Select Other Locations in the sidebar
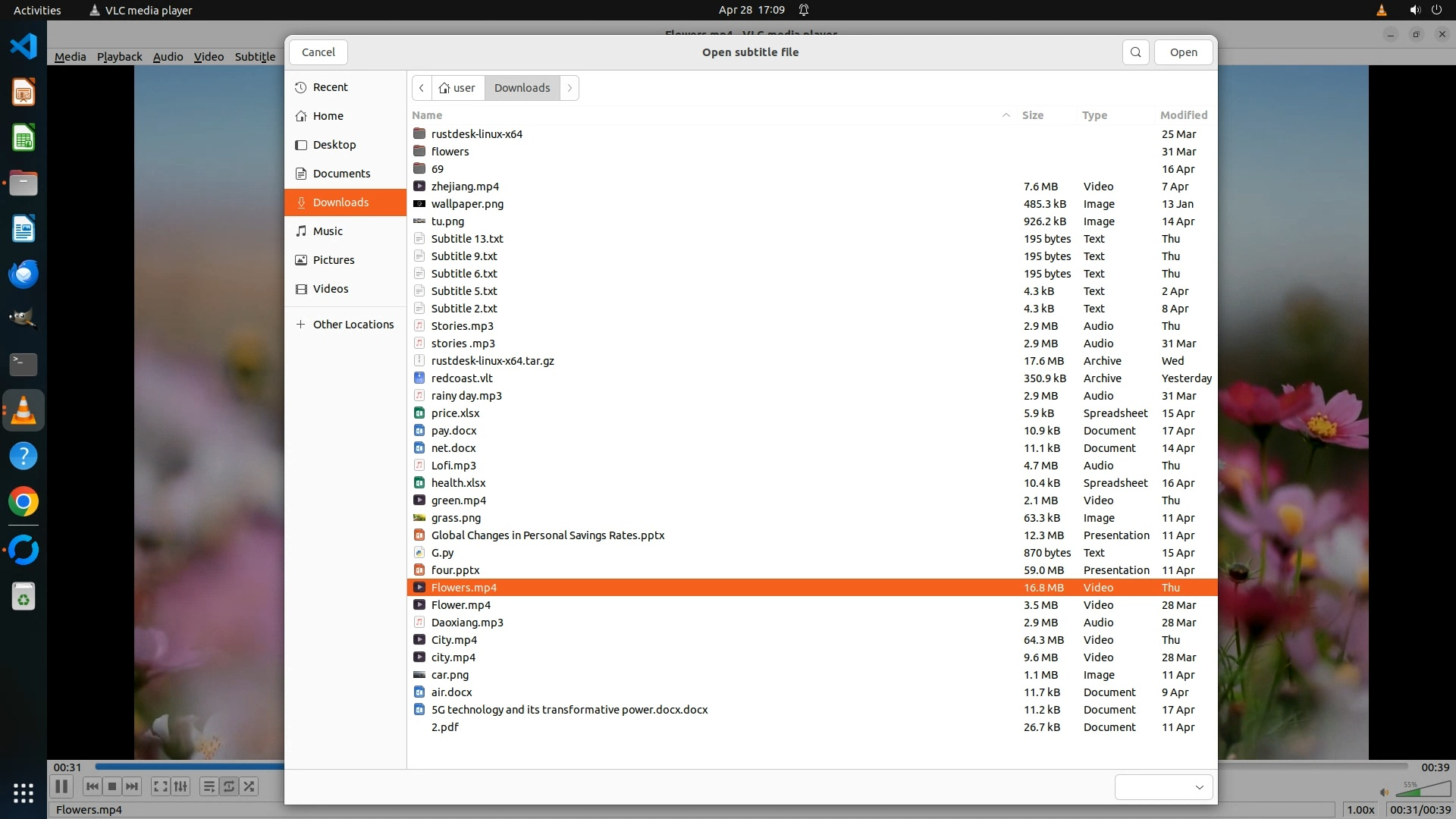1456x819 pixels. (x=353, y=325)
